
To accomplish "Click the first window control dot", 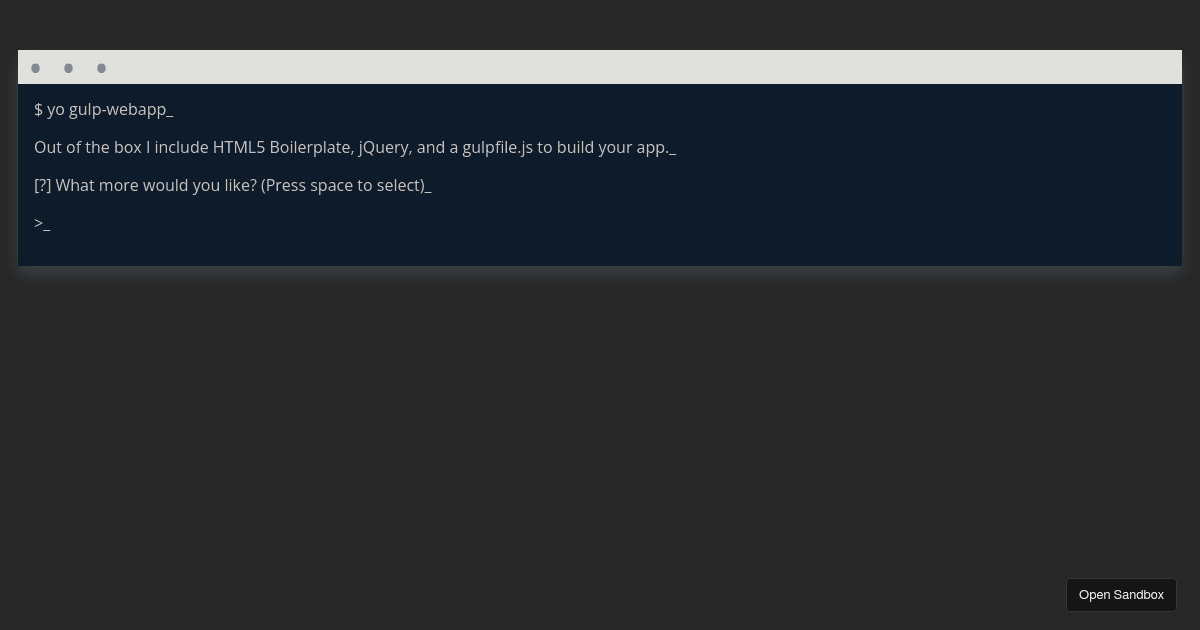I will coord(36,67).
